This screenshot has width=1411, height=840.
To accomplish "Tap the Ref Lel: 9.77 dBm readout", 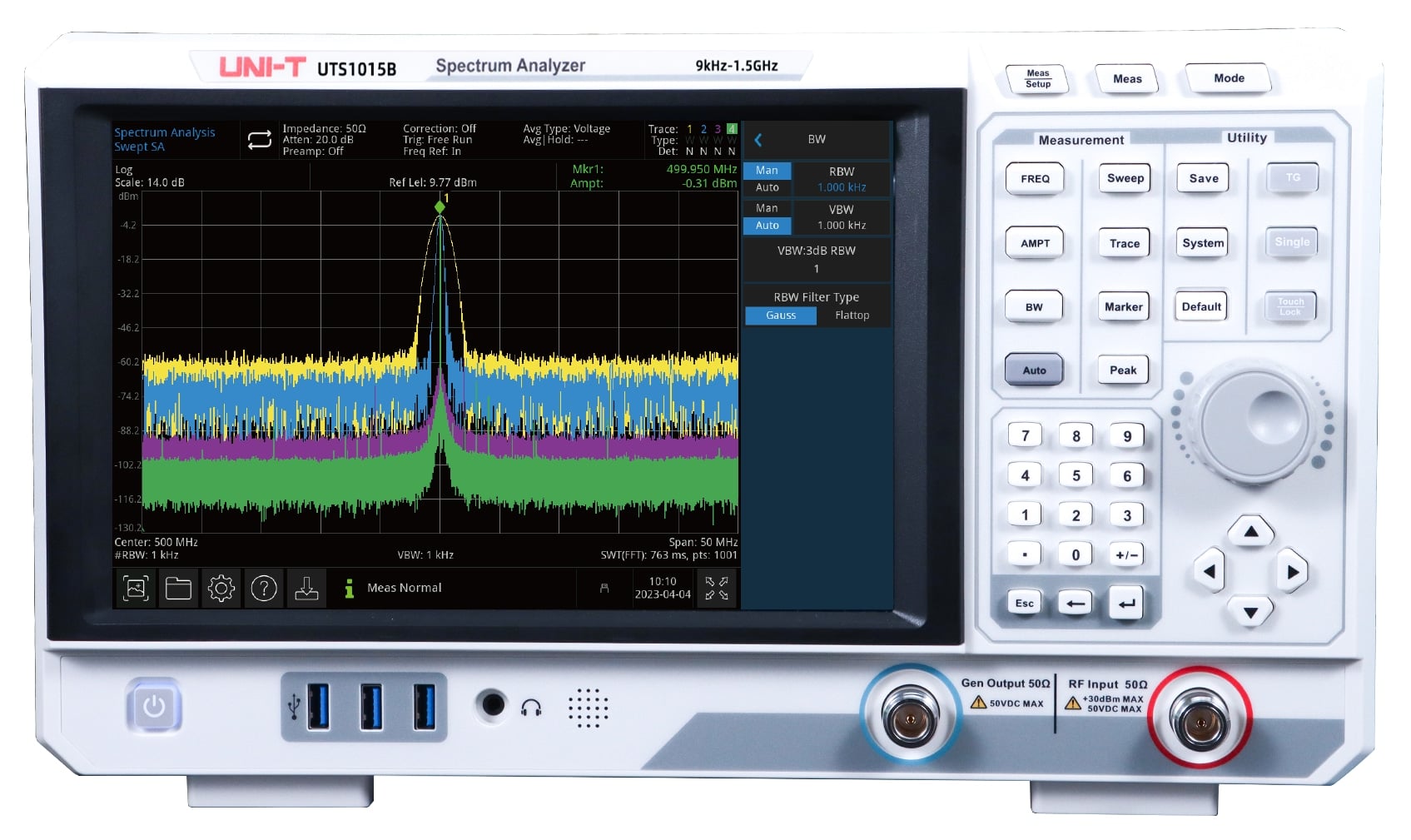I will [x=433, y=182].
